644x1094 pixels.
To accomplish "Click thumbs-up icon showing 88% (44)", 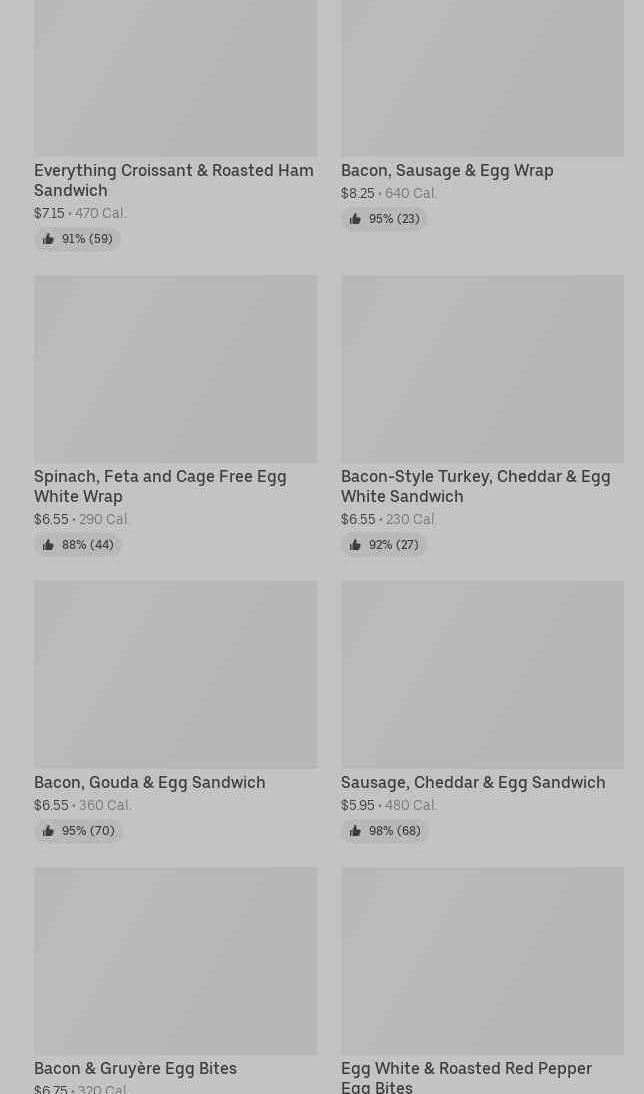I will pos(47,545).
